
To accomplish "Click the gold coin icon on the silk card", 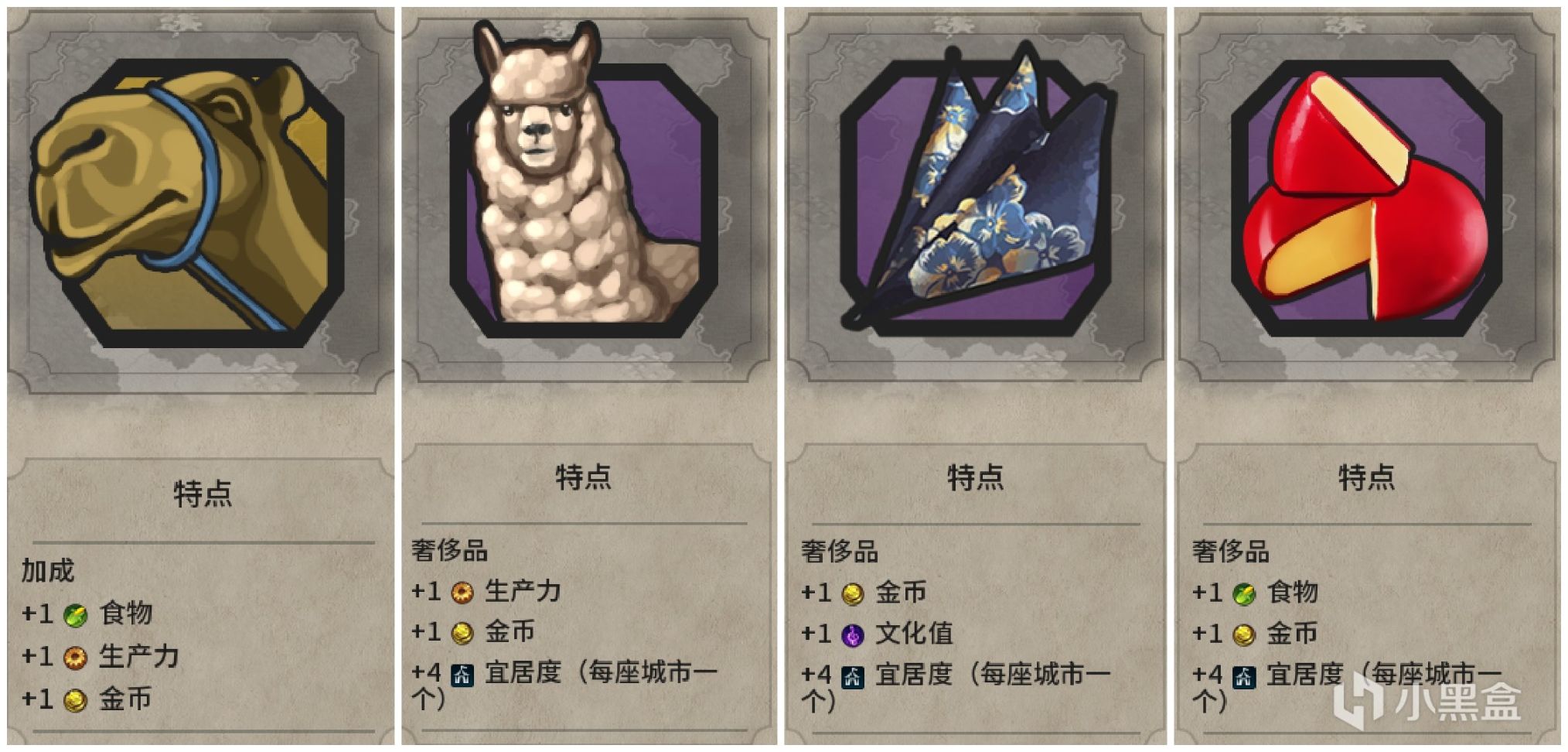I will (852, 594).
